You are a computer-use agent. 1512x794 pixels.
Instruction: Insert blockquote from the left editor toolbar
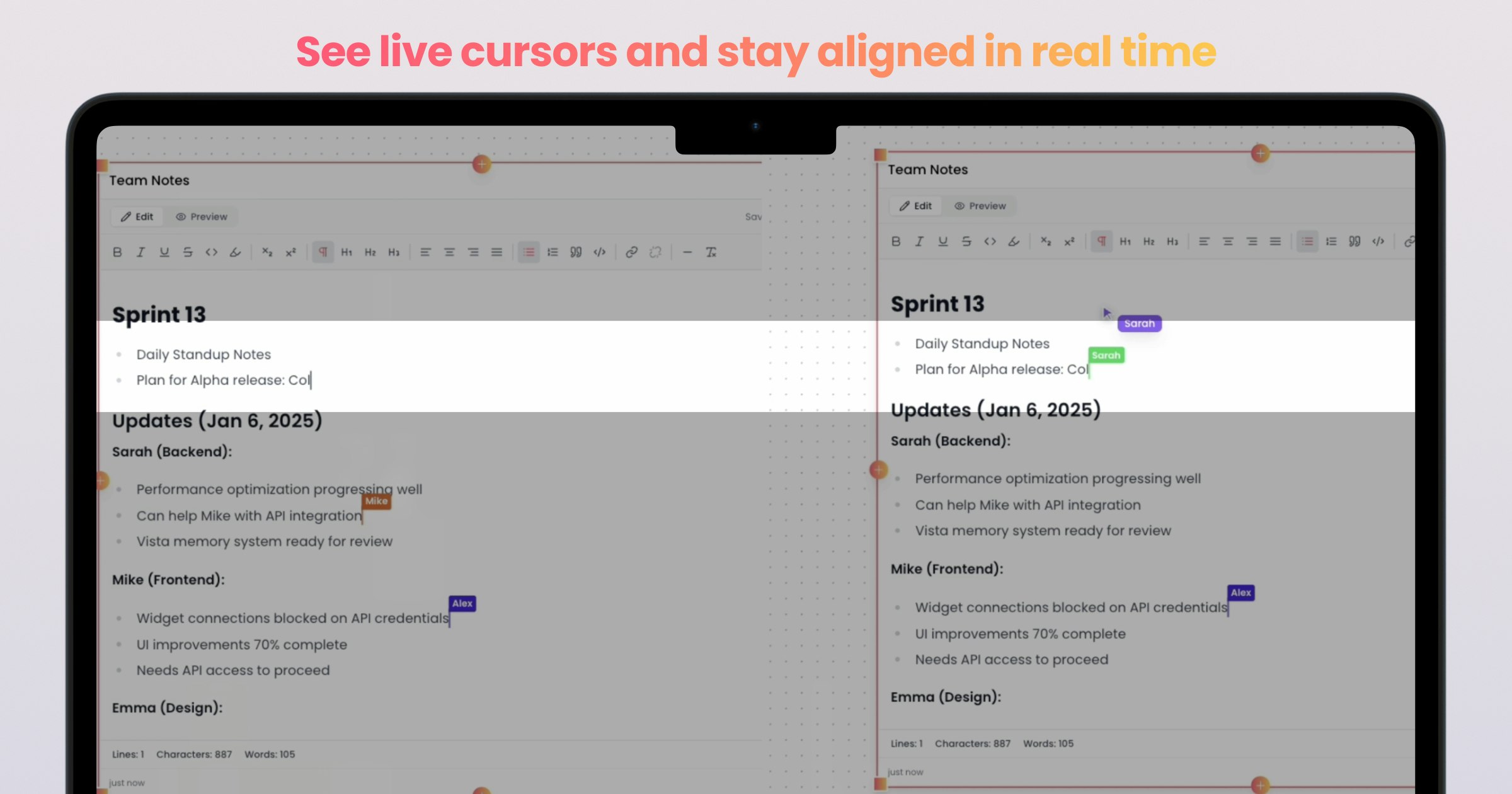576,252
